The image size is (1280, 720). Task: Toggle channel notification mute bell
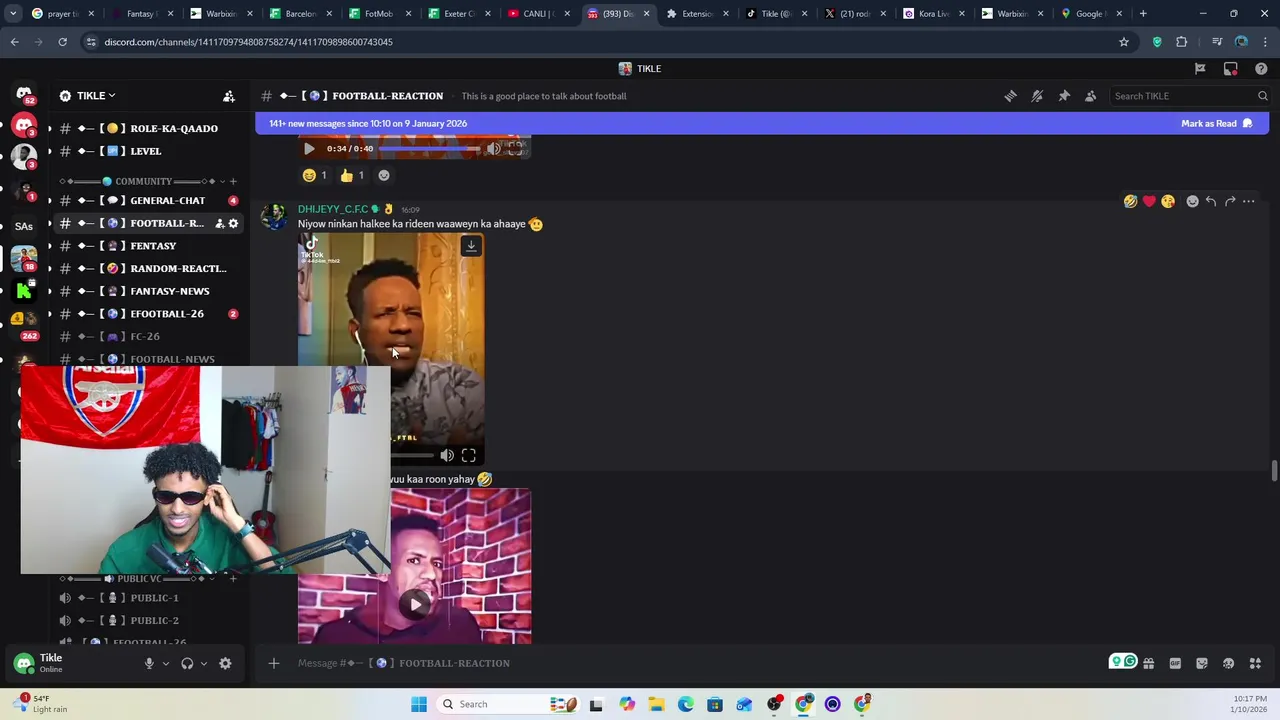[1037, 96]
